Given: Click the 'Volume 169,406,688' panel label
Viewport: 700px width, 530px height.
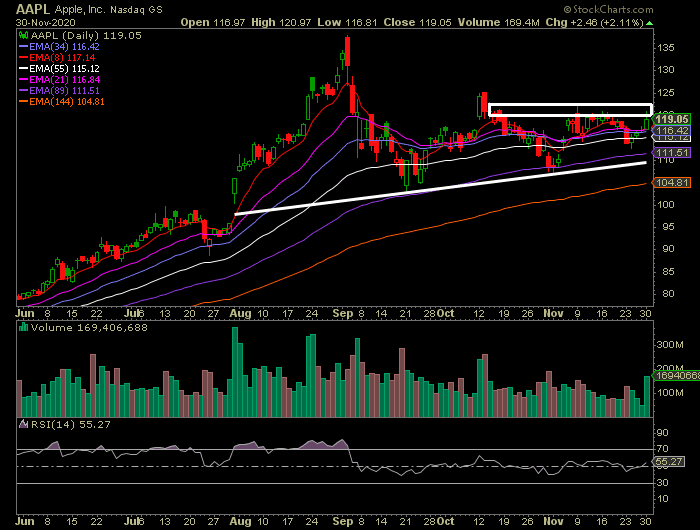Looking at the screenshot, I should pyautogui.click(x=89, y=328).
